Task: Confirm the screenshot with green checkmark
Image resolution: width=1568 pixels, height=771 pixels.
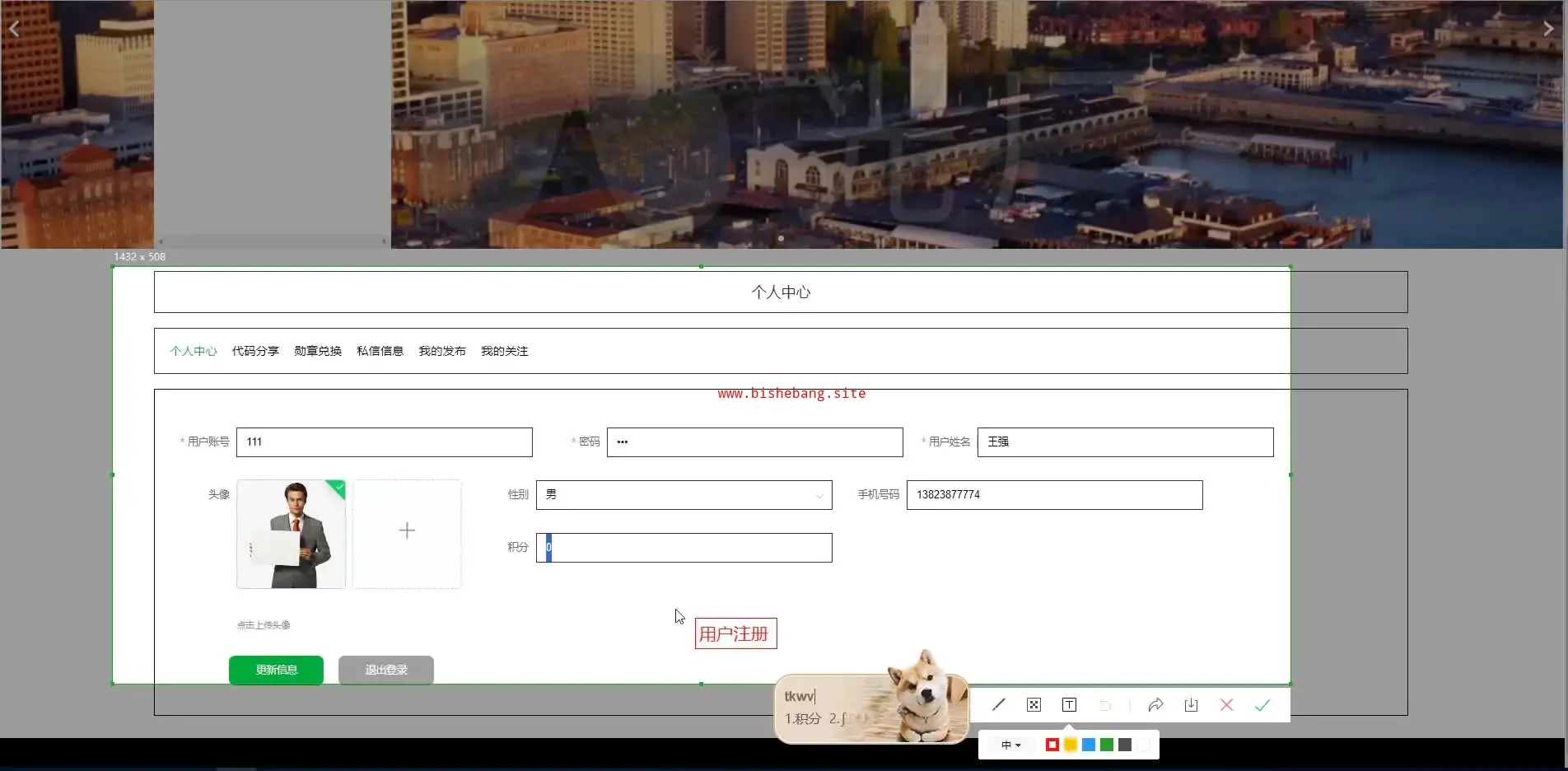Action: coord(1262,705)
